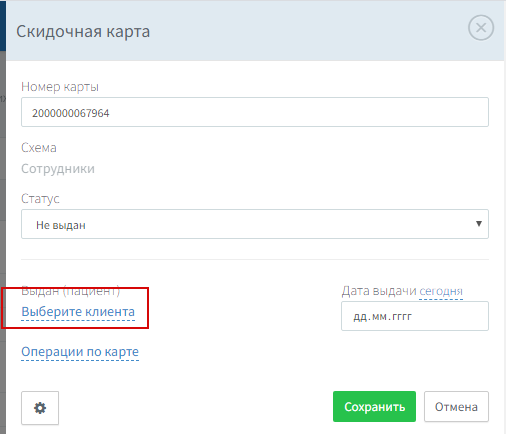Click the dark blue sidebar strip
Screen dimensions: 506x434
click(3, 25)
